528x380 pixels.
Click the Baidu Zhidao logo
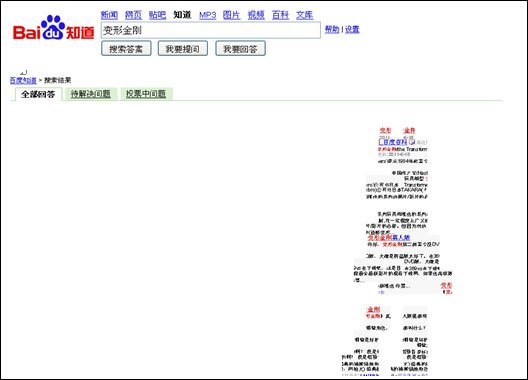pyautogui.click(x=54, y=28)
